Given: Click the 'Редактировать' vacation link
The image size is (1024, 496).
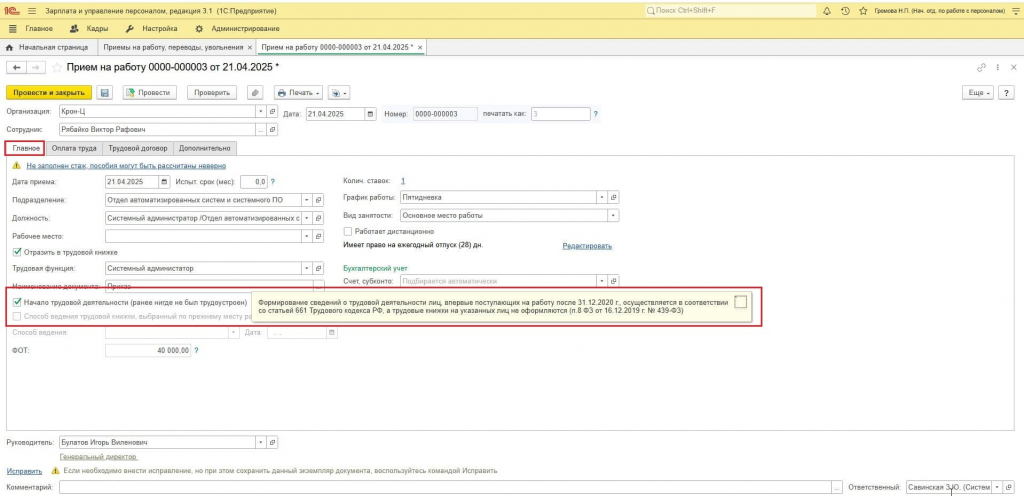Looking at the screenshot, I should point(587,246).
